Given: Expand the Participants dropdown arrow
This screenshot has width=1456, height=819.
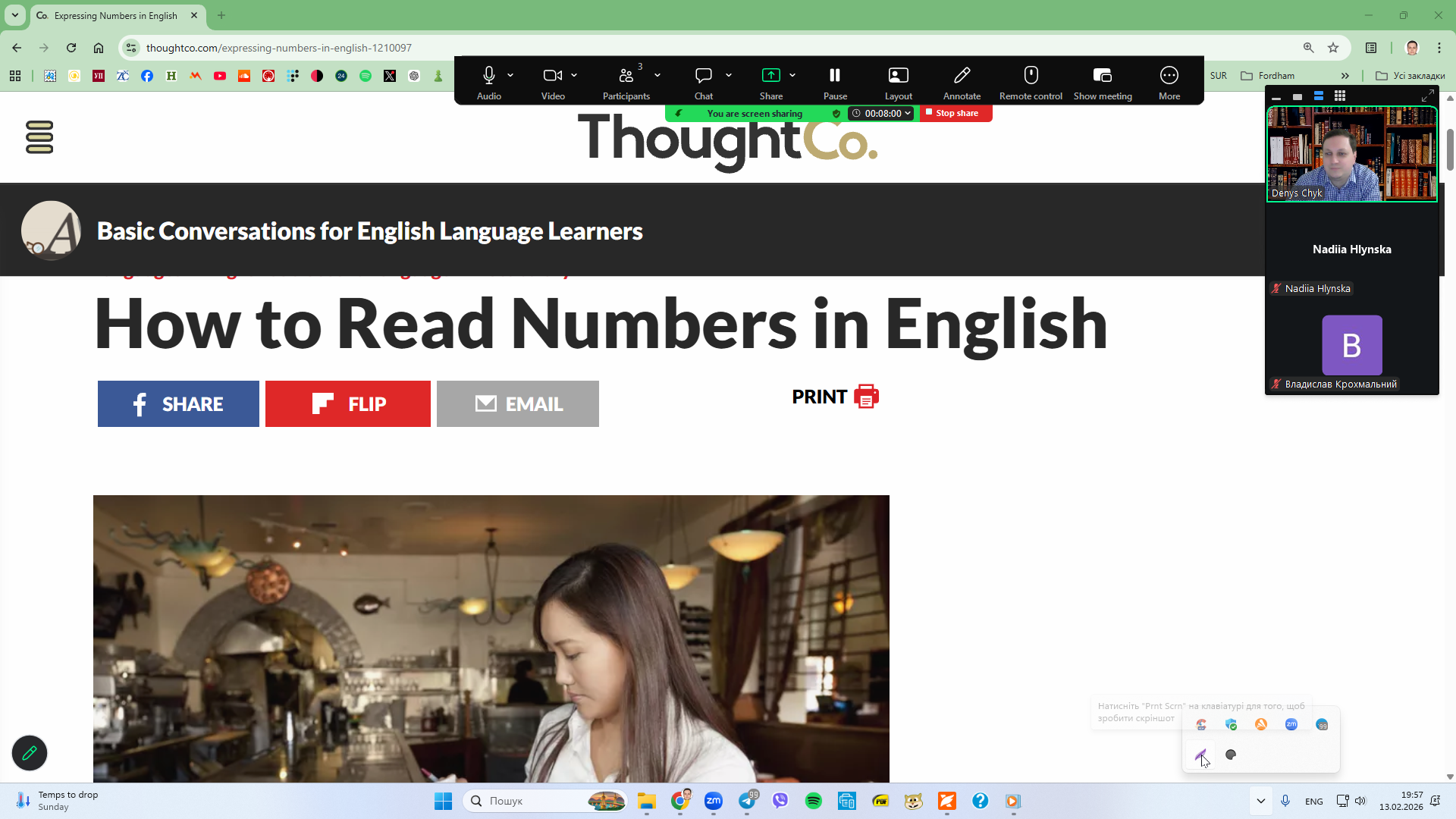Looking at the screenshot, I should (657, 75).
